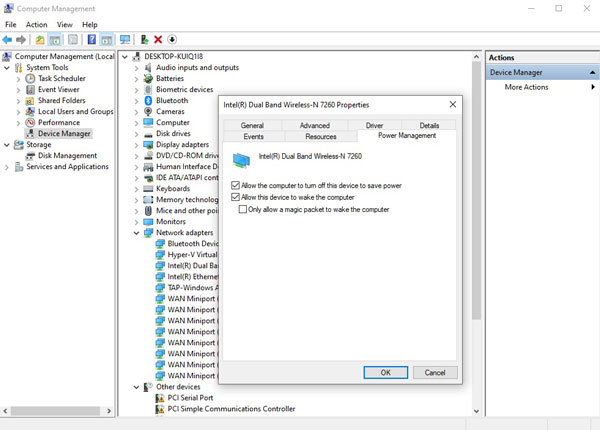Open the Help menu
600x430 pixels.
pos(90,24)
